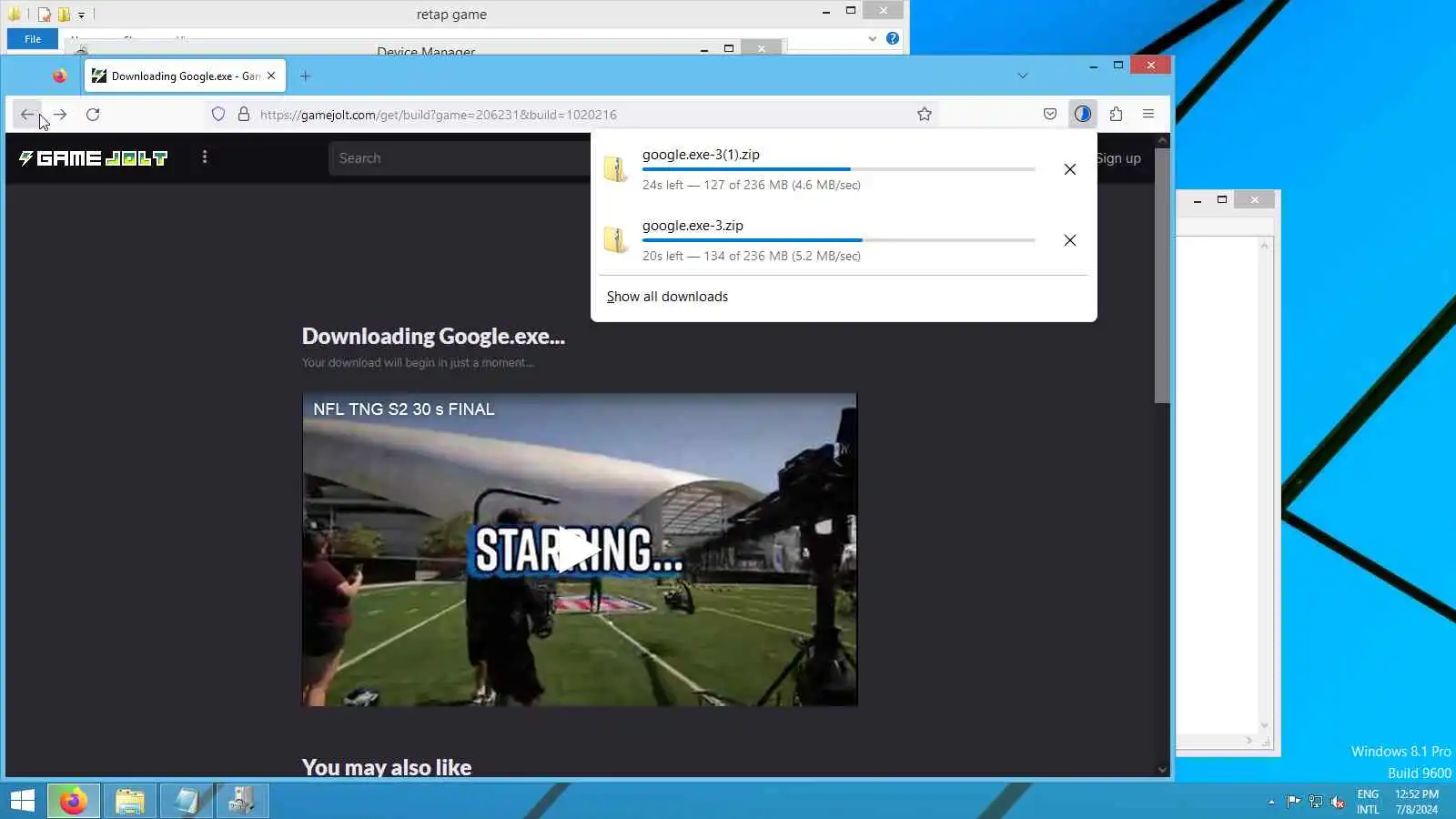Click the Firefox View icon beside the tabs
Viewport: 1456px width, 819px height.
59,76
